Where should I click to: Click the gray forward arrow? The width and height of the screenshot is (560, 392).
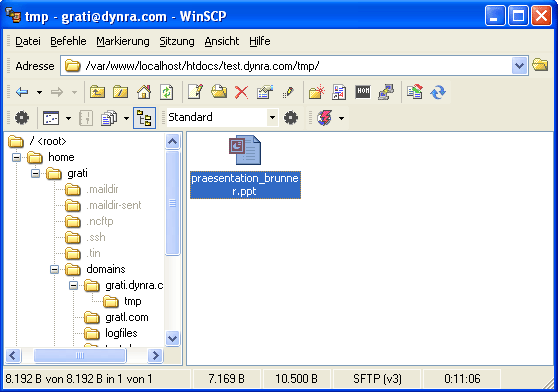[56, 92]
